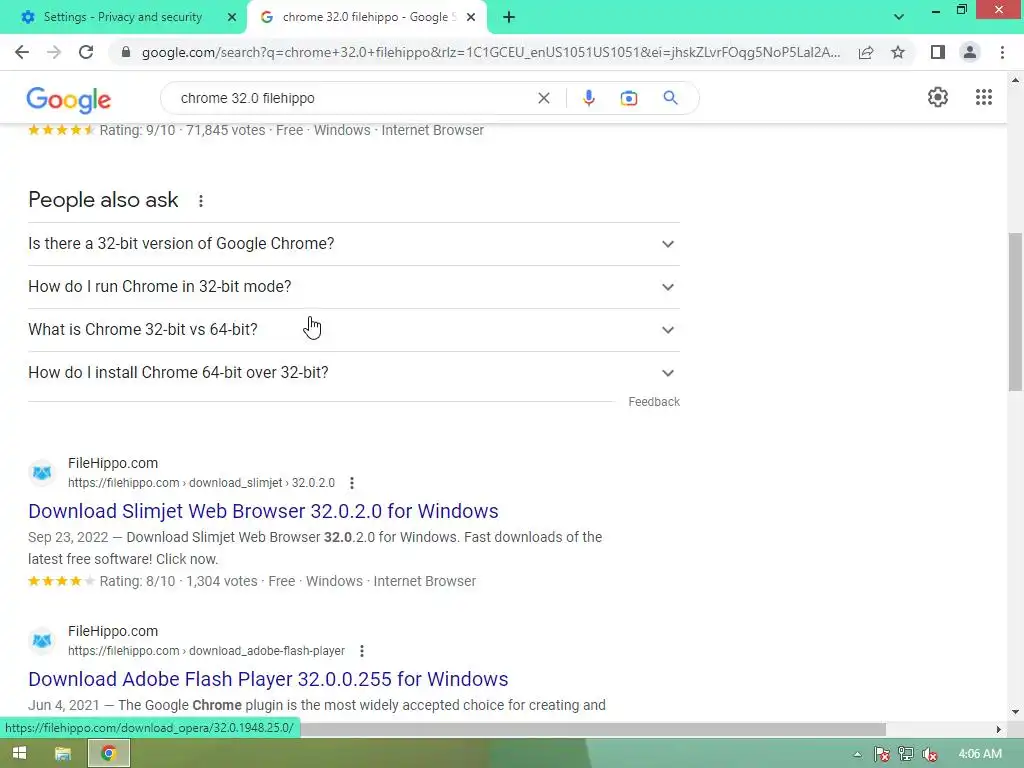
Task: Go to Google home via logo
Action: click(69, 99)
